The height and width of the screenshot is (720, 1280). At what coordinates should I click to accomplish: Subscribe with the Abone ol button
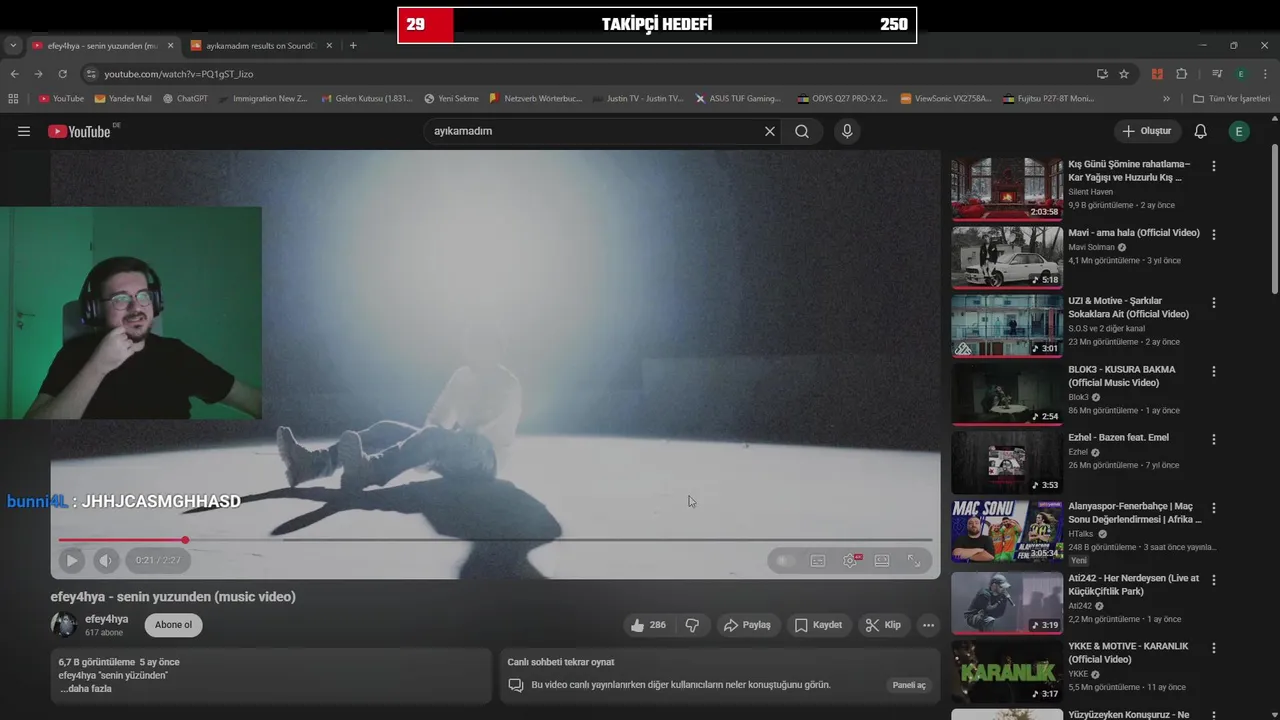tap(173, 625)
